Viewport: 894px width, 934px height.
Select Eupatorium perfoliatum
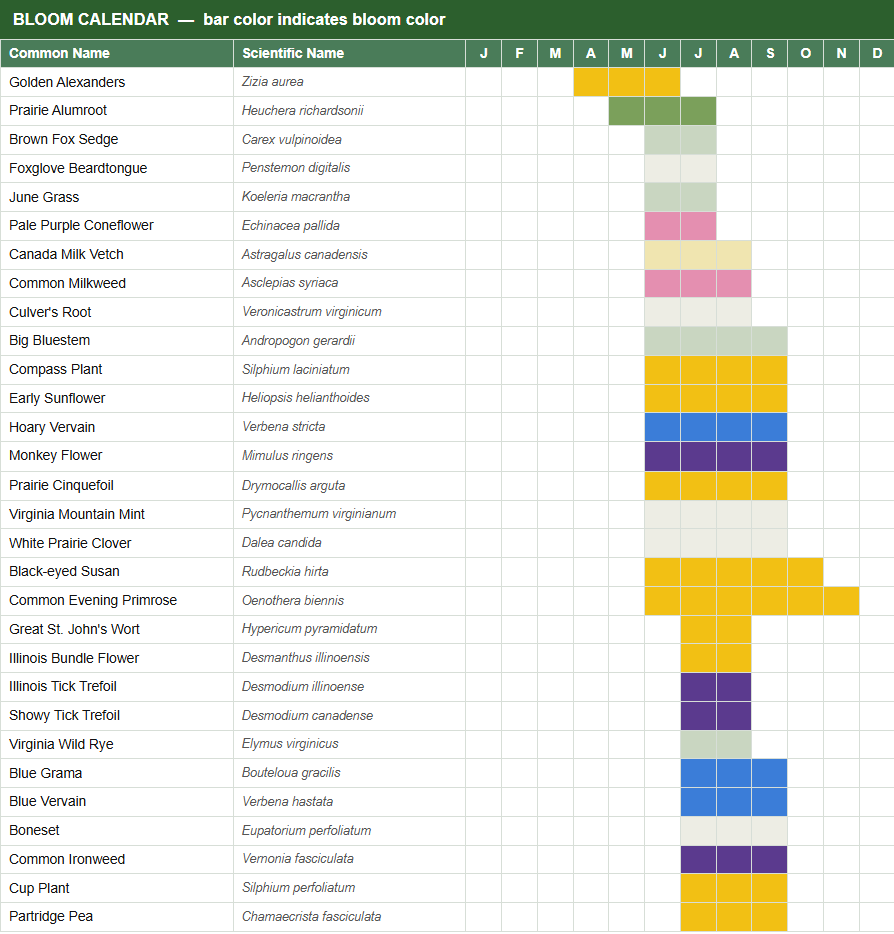307,831
